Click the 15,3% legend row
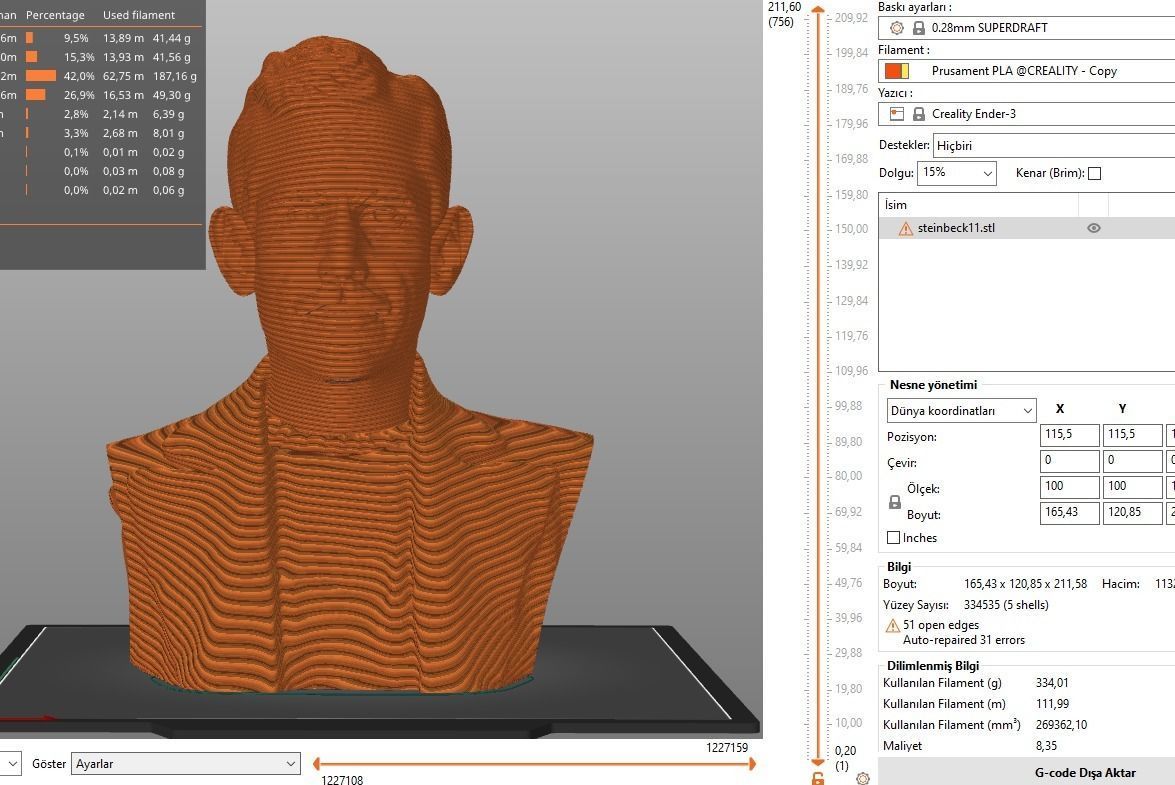 pos(101,57)
